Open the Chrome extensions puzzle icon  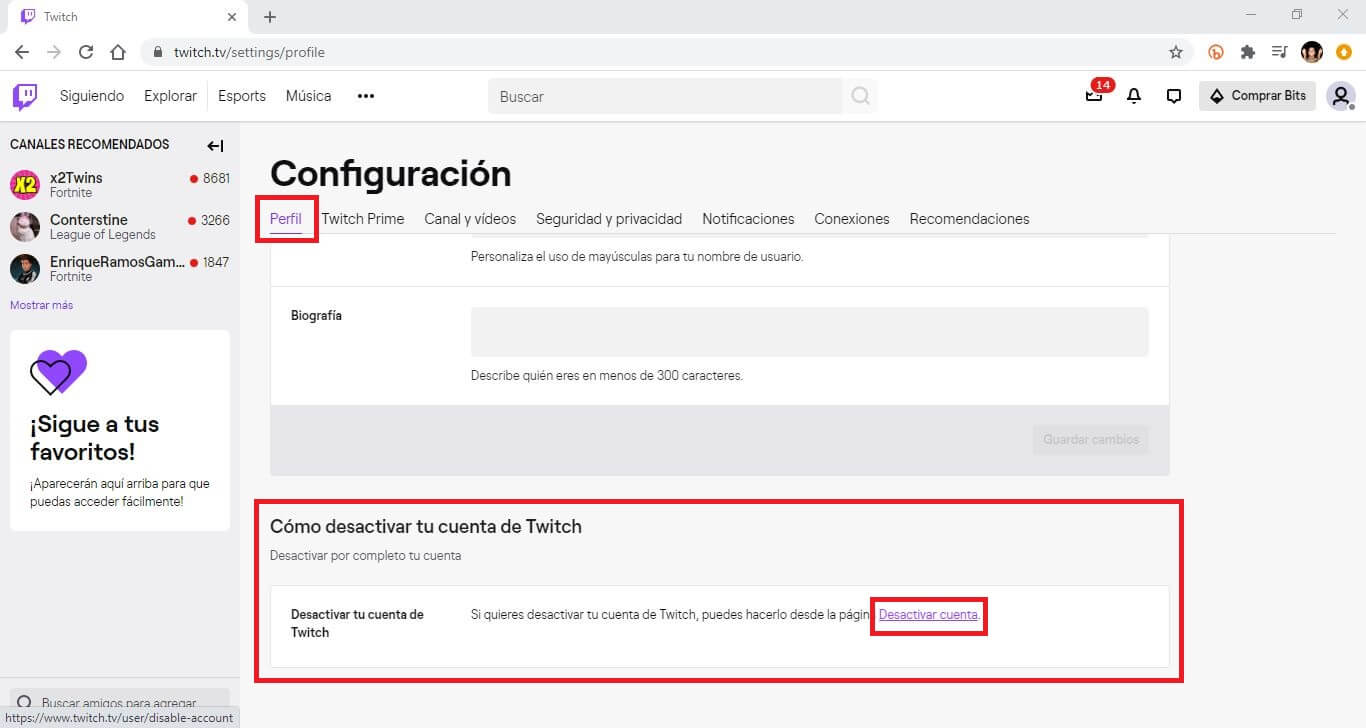(x=1247, y=52)
